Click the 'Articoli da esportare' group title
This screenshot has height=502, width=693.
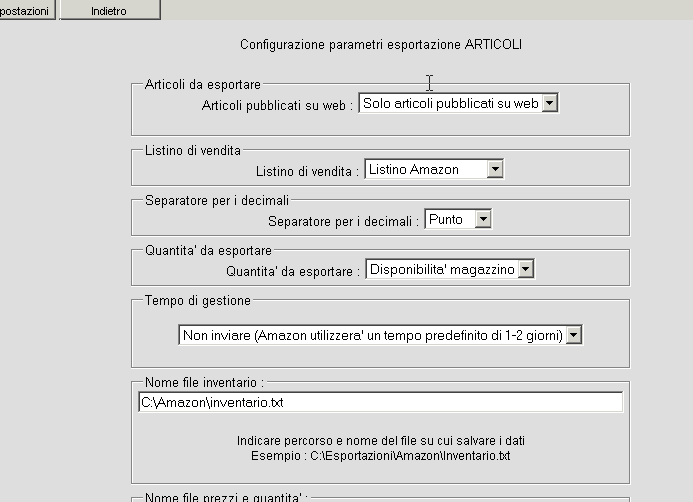(202, 85)
